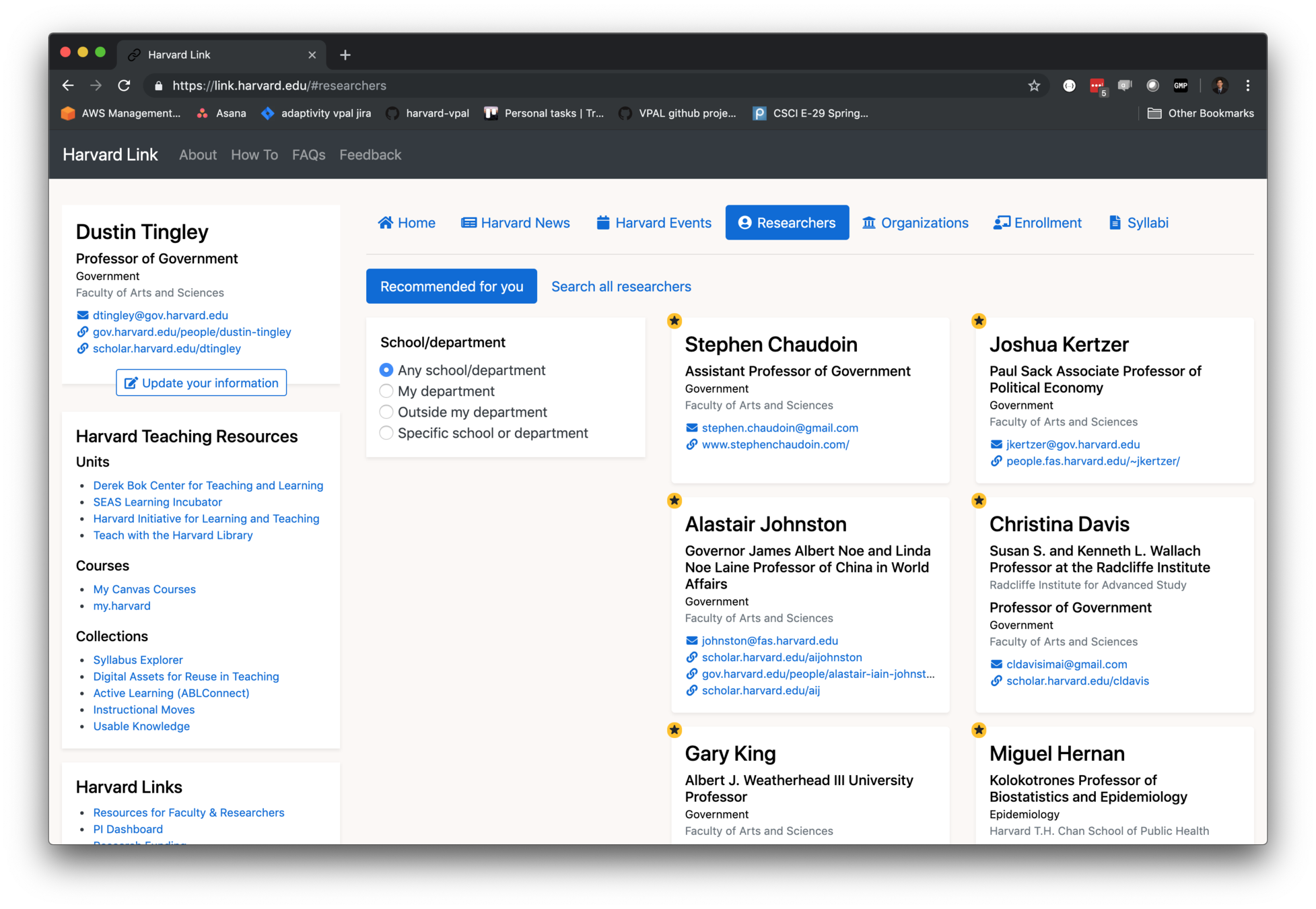Image resolution: width=1316 pixels, height=909 pixels.
Task: Select 'My department' radio option
Action: 386,391
